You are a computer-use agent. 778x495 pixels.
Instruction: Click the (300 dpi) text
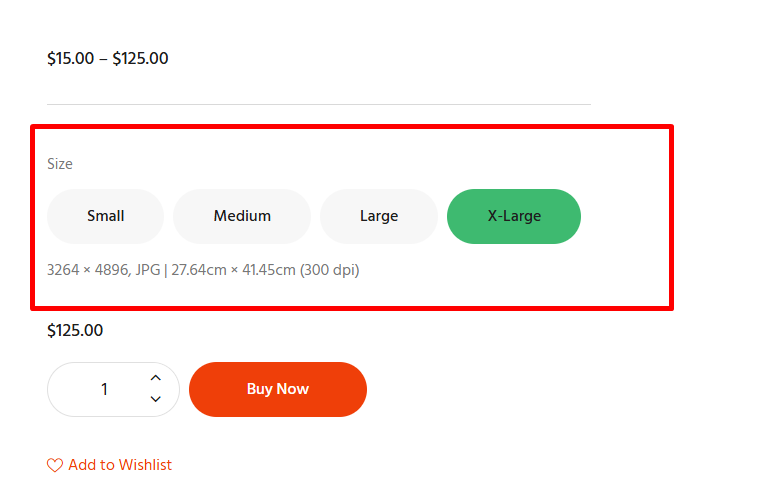pyautogui.click(x=329, y=270)
